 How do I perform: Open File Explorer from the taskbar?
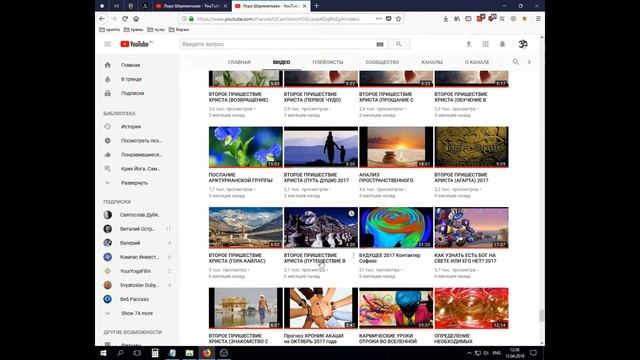pos(189,353)
